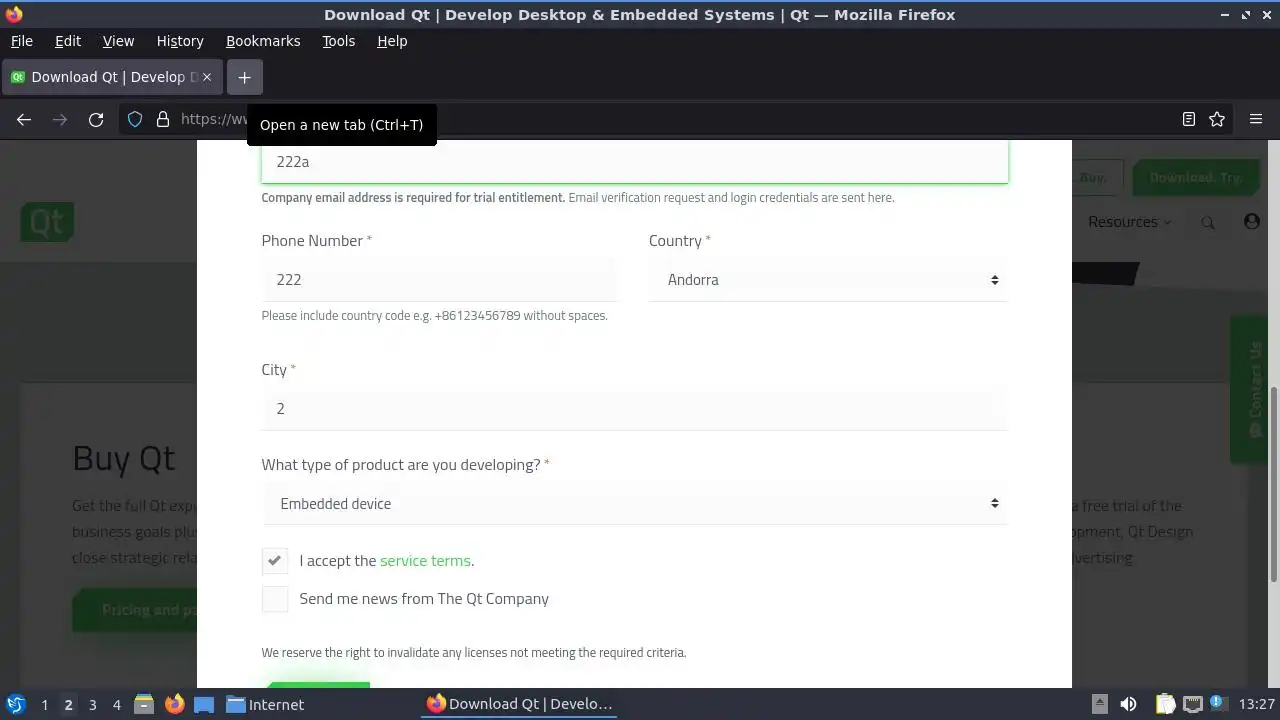Uncheck the accept service terms checkbox
Image resolution: width=1280 pixels, height=720 pixels.
click(x=275, y=561)
